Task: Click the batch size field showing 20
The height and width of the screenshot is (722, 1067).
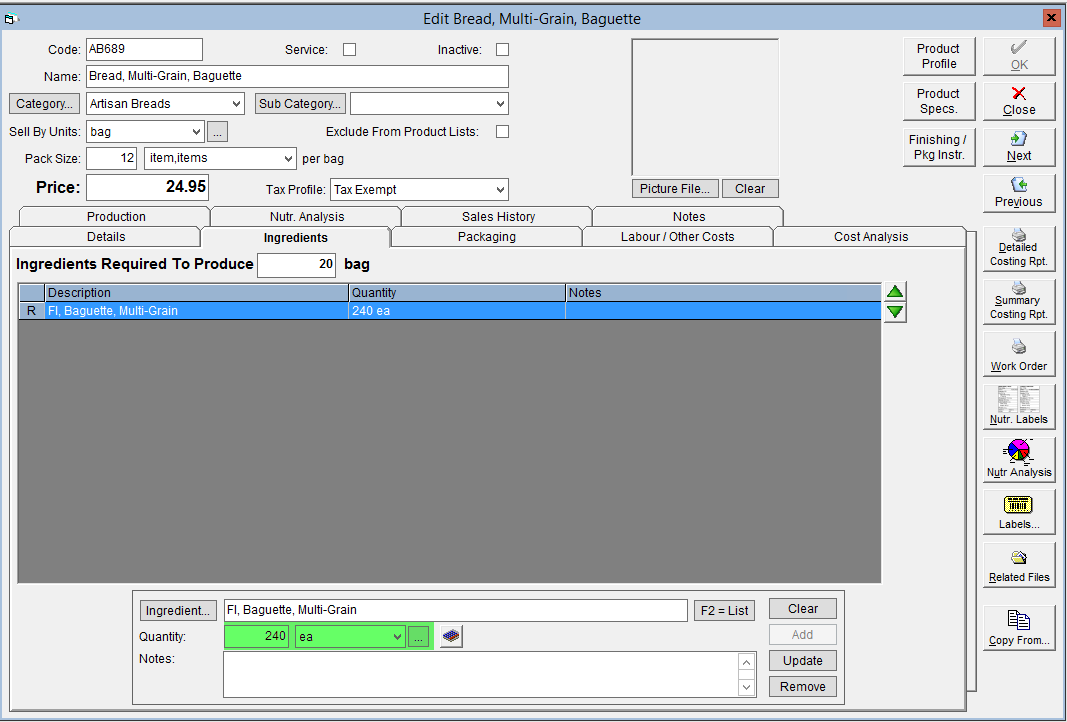Action: [x=297, y=264]
